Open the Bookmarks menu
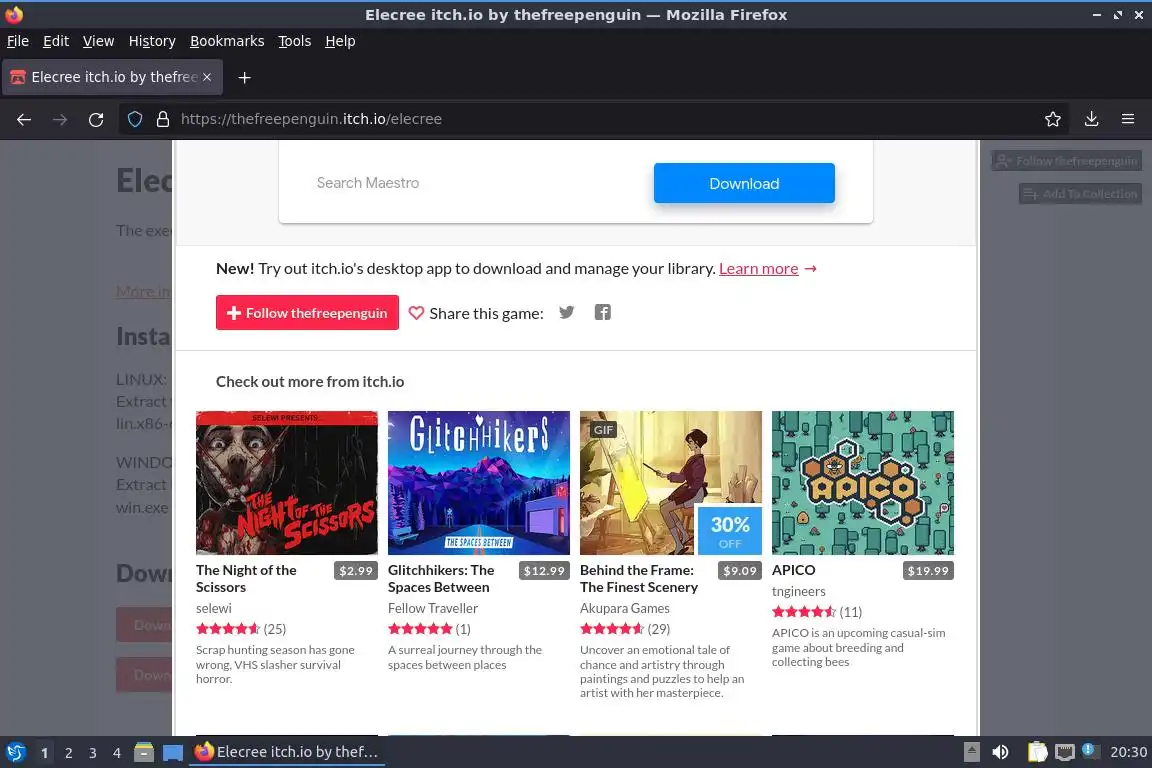 [x=227, y=41]
